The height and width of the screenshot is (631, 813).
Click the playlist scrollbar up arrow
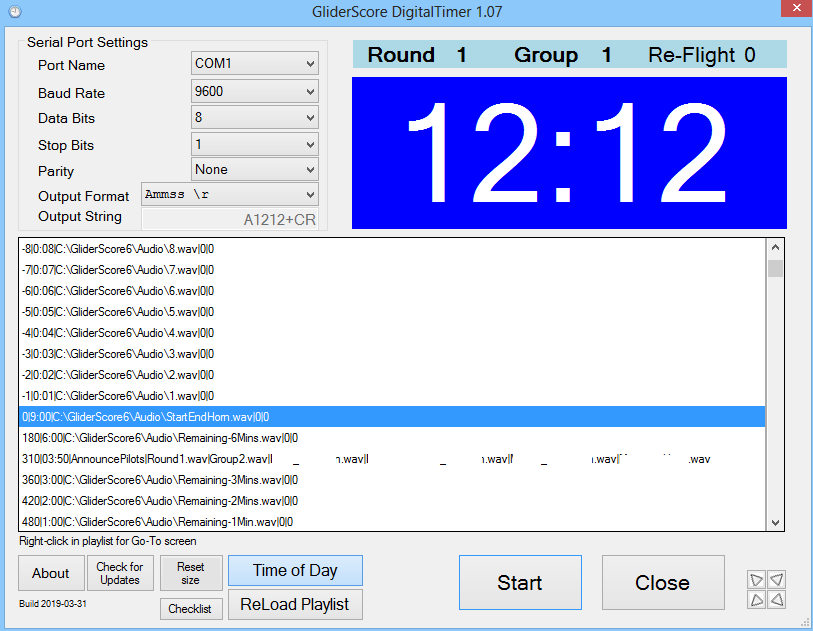click(x=775, y=247)
